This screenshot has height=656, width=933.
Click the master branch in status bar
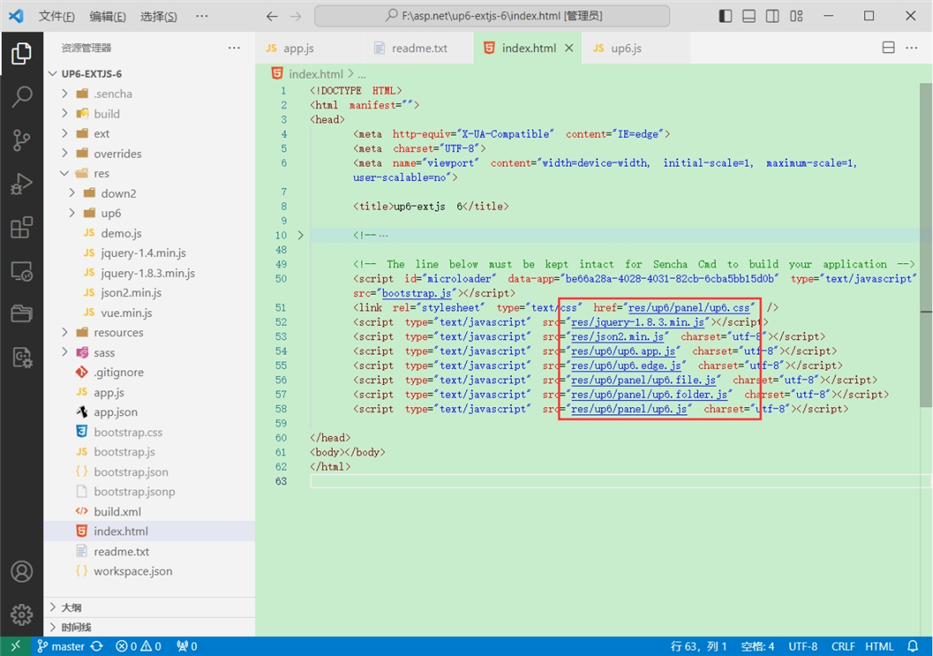pos(61,646)
